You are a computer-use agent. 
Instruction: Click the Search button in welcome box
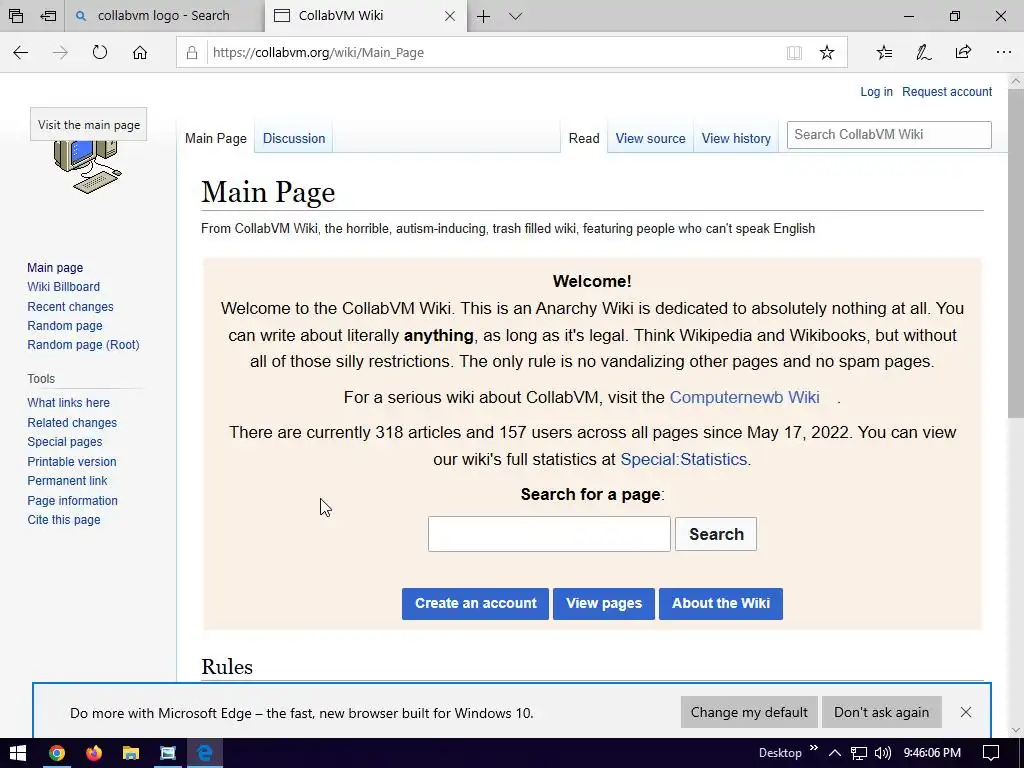tap(716, 534)
